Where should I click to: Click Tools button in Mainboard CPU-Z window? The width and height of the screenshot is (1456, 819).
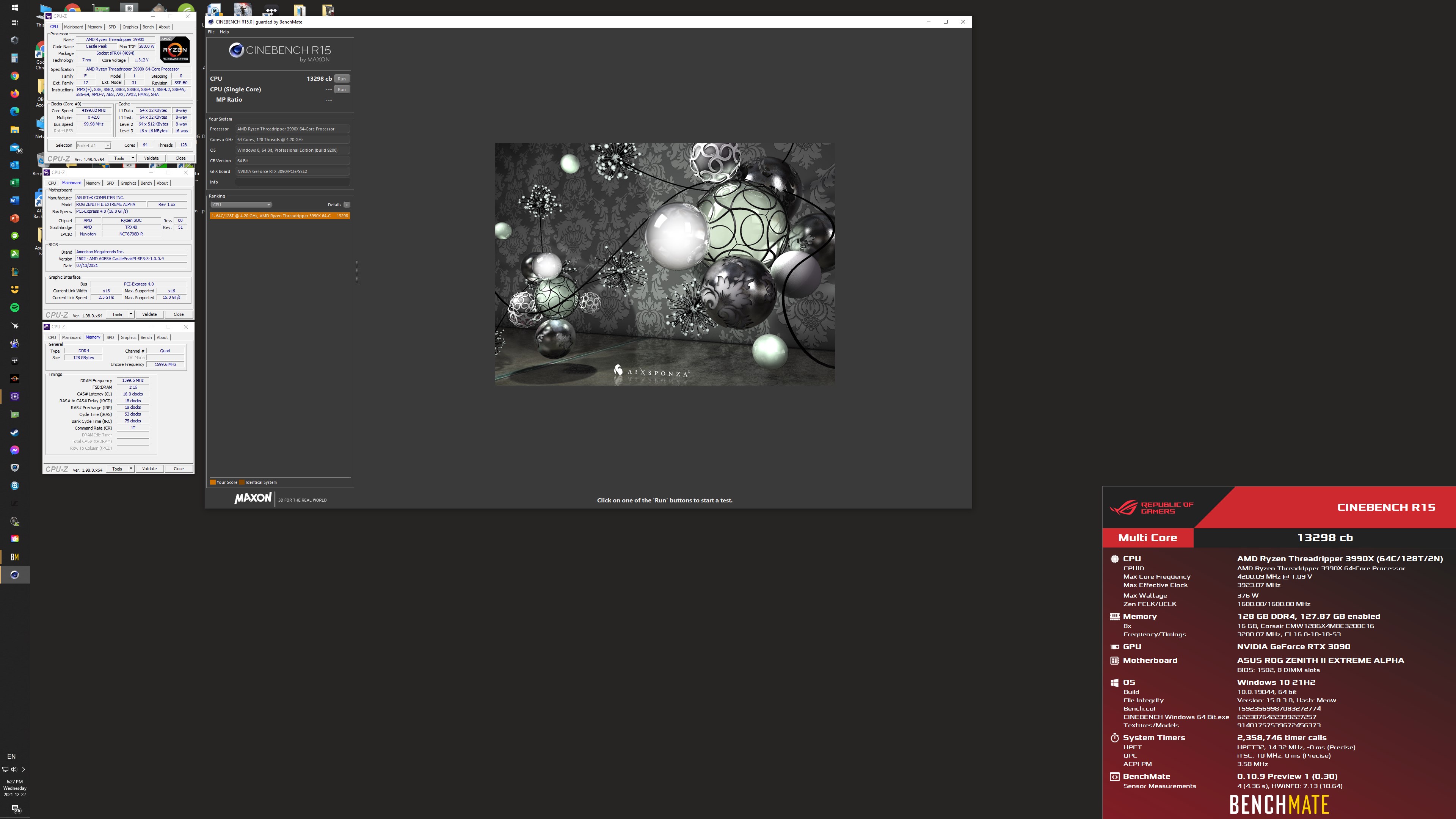pyautogui.click(x=117, y=314)
